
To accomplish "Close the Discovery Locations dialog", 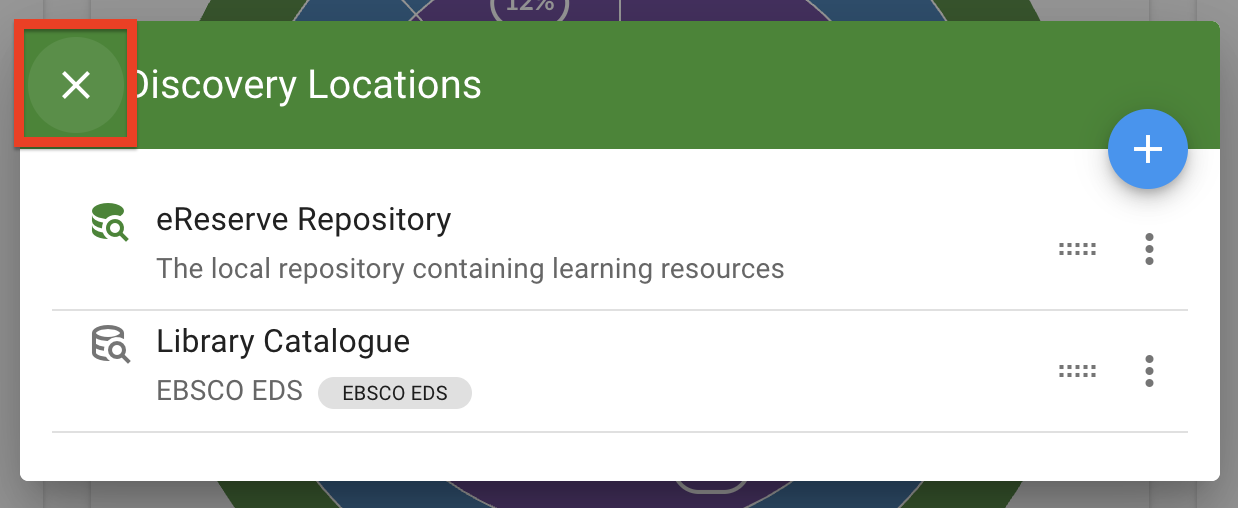I will tap(76, 86).
